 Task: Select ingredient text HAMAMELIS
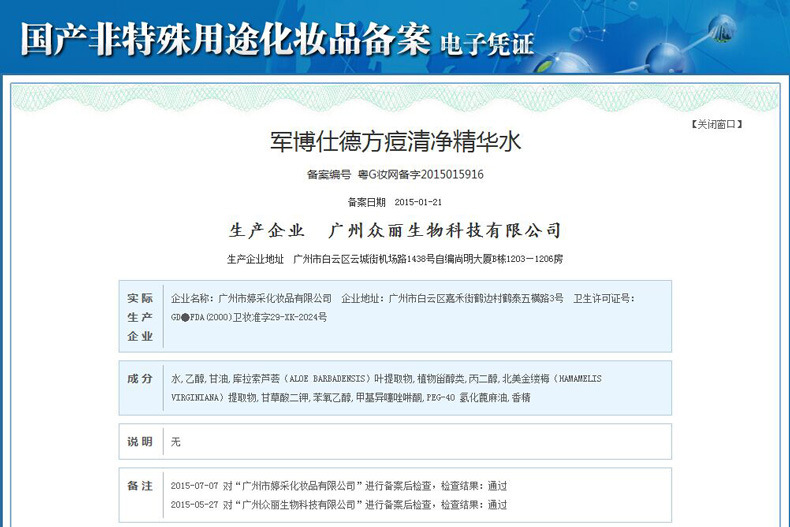point(580,378)
